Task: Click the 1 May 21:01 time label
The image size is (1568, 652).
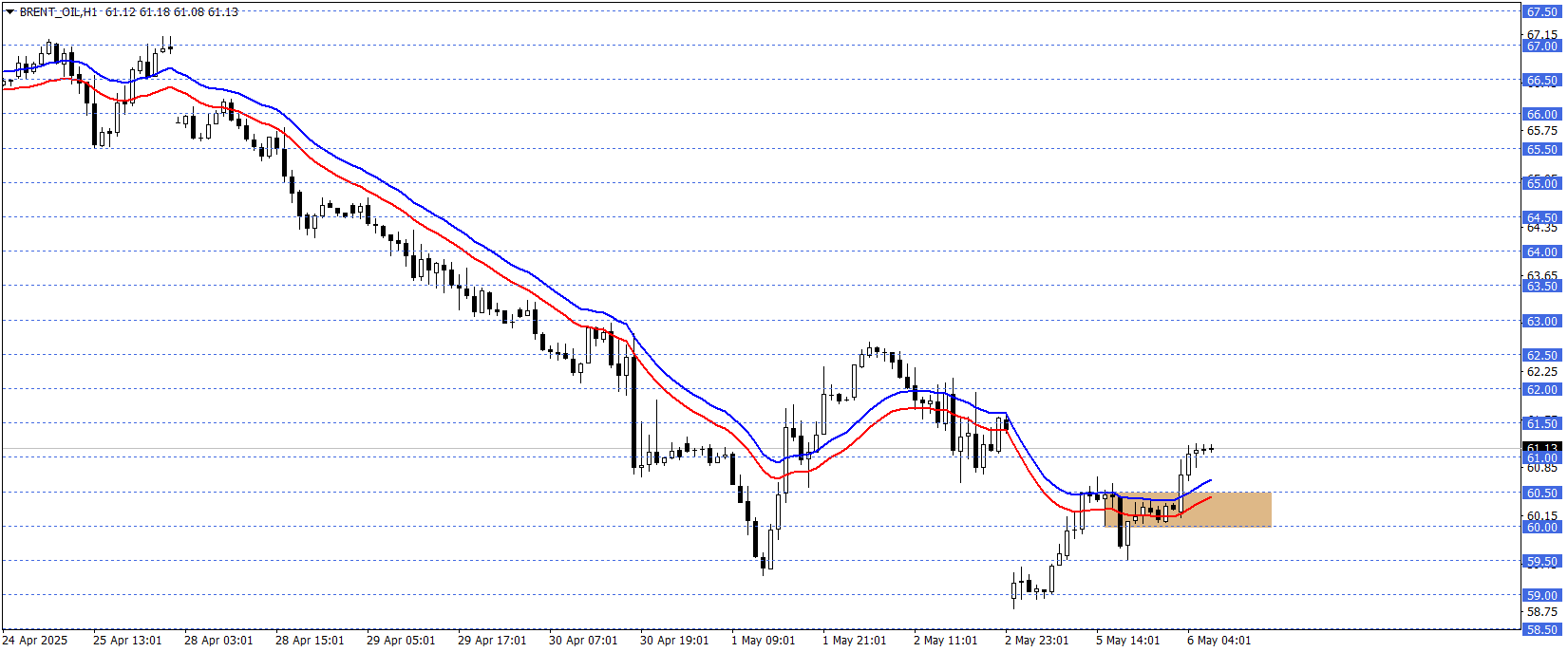Action: [855, 641]
